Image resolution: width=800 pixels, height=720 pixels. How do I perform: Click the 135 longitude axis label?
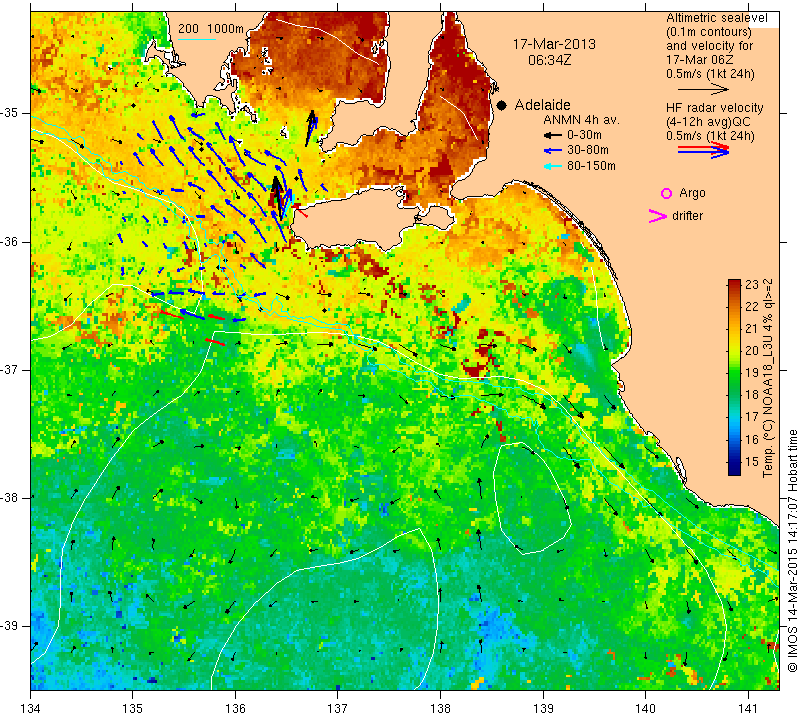tap(133, 709)
